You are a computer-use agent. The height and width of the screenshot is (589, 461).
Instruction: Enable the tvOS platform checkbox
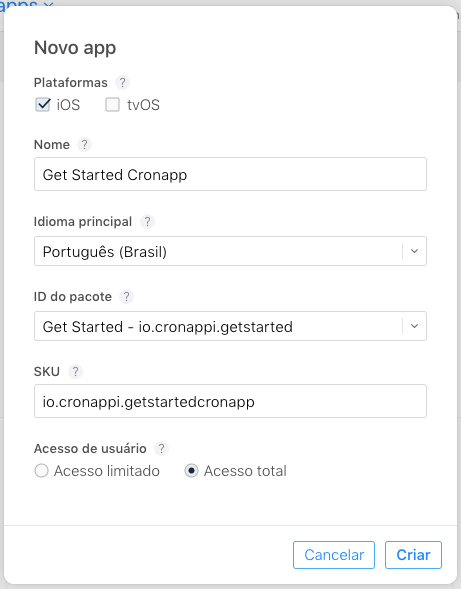112,105
